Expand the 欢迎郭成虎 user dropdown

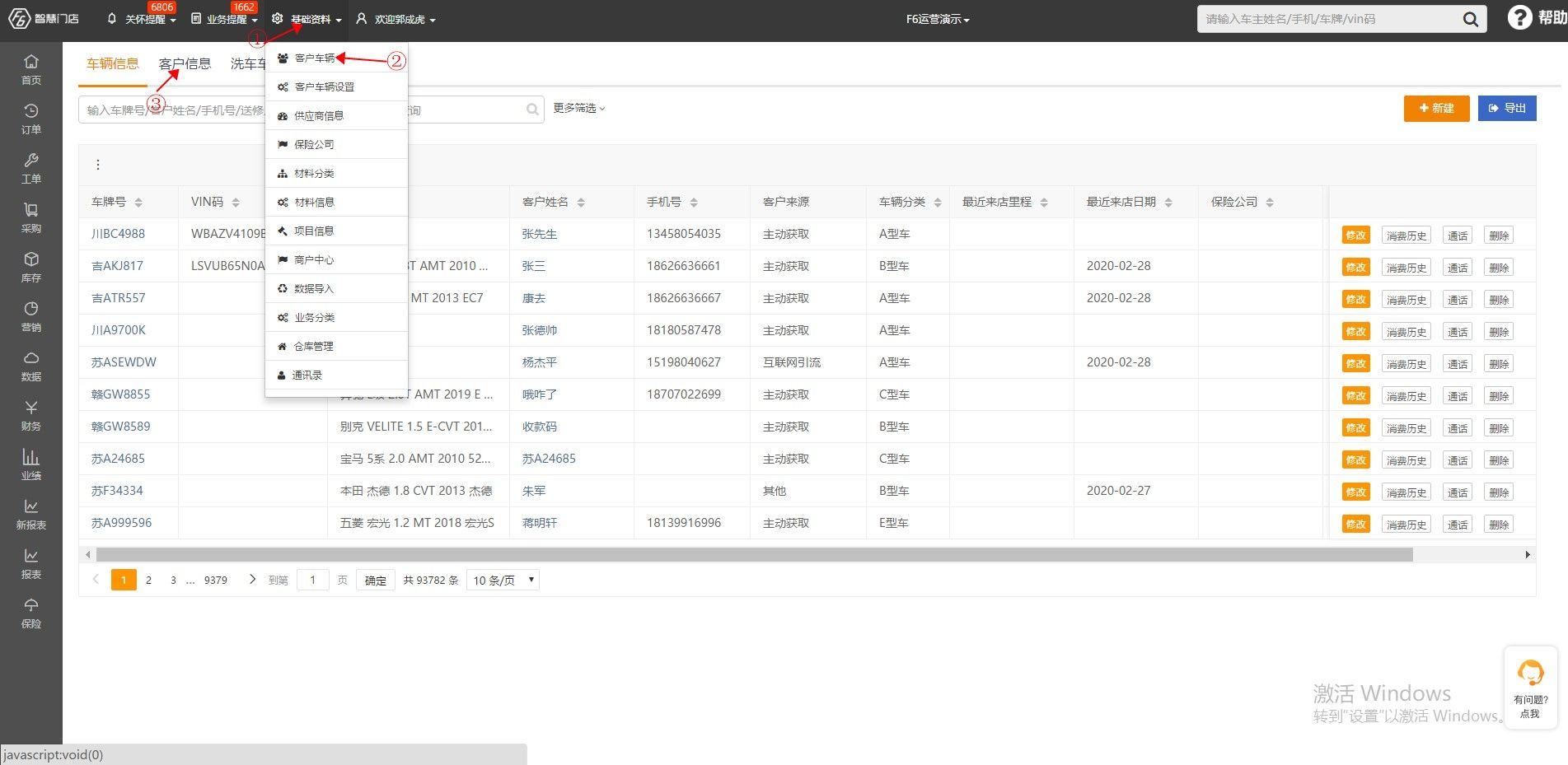pos(396,19)
